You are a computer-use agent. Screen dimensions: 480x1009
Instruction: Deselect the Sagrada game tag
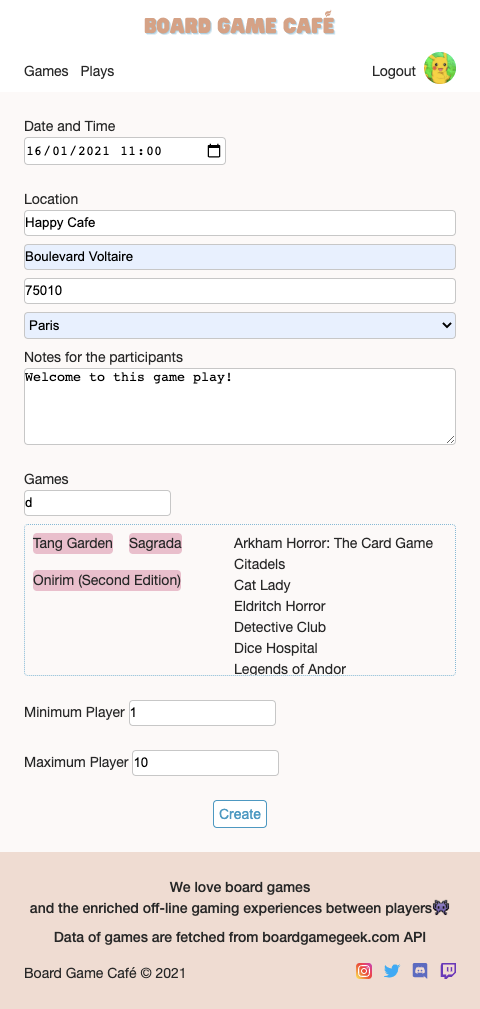point(155,544)
